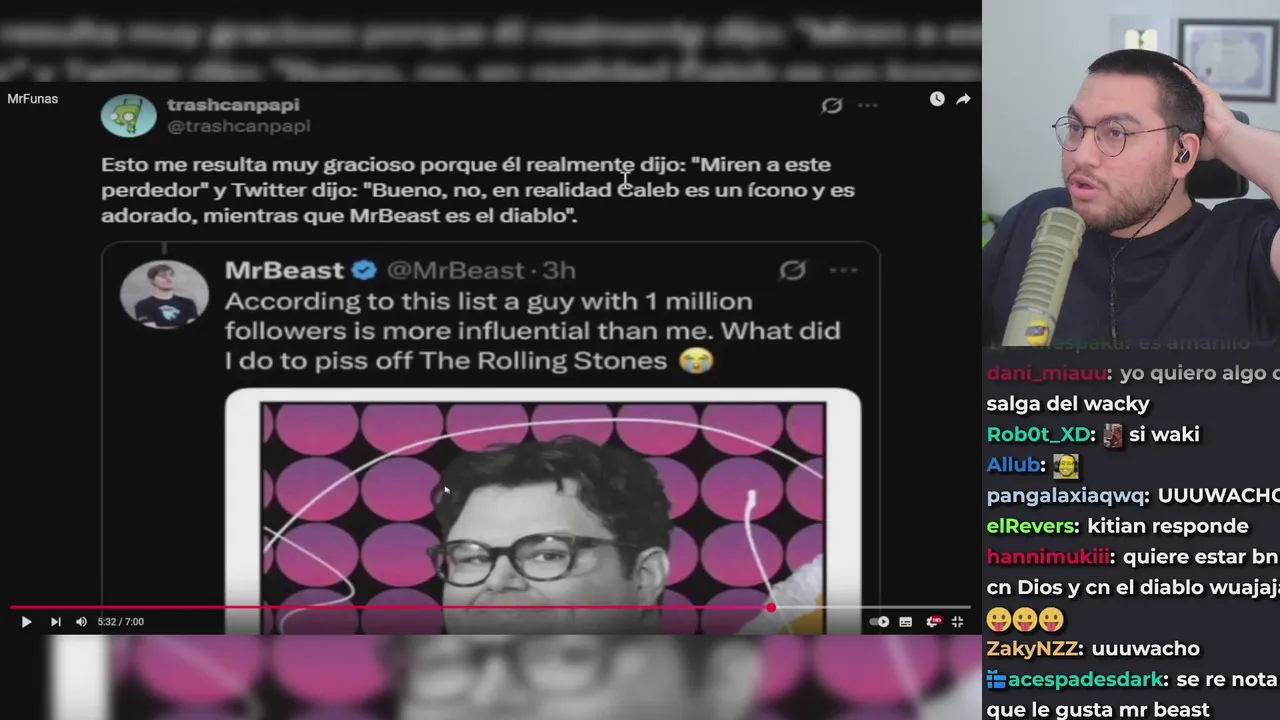Exit fullscreen mode icon
This screenshot has width=1280, height=720.
[957, 622]
